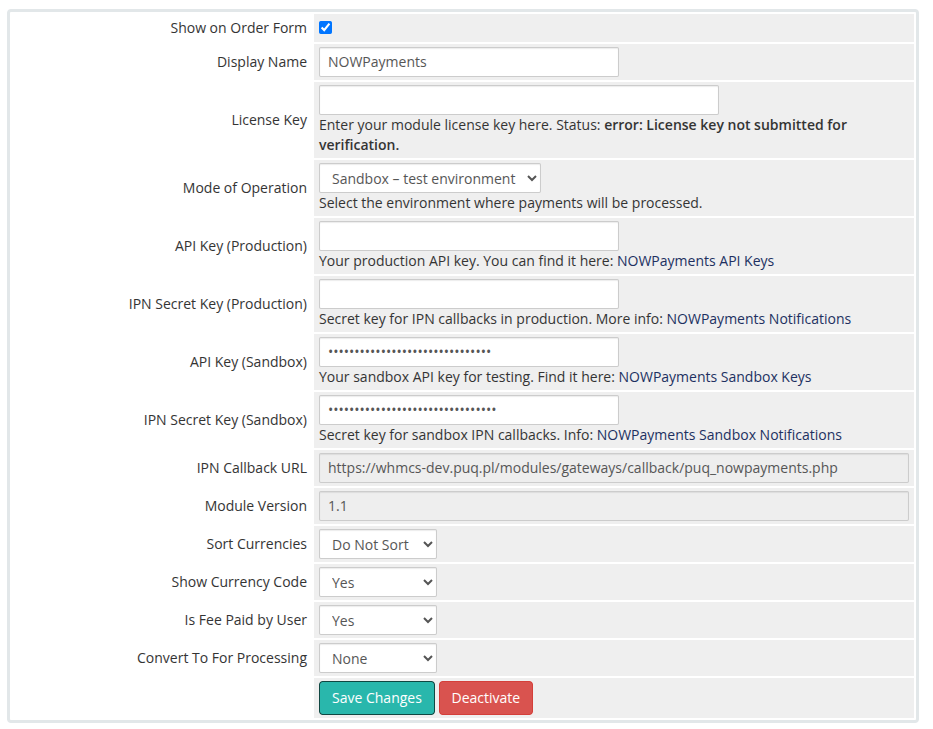Expand the Sort Currencies dropdown
The height and width of the screenshot is (729, 933).
click(377, 545)
